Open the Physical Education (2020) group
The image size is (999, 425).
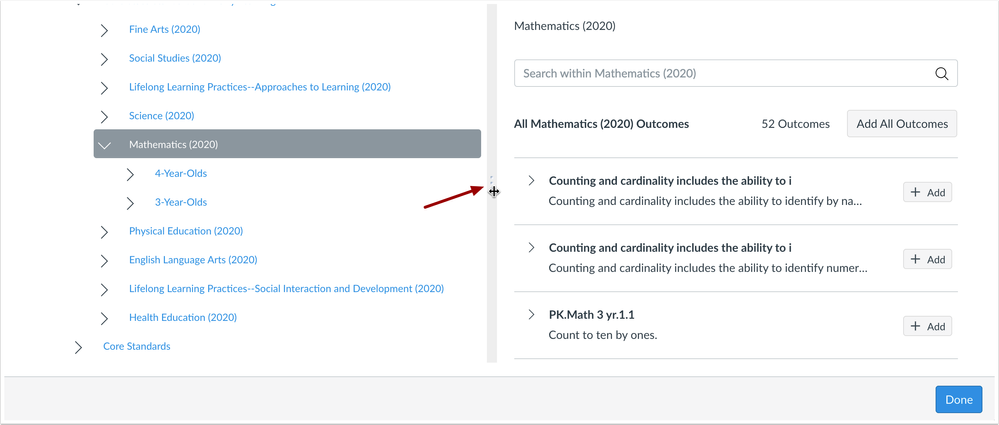click(x=185, y=231)
